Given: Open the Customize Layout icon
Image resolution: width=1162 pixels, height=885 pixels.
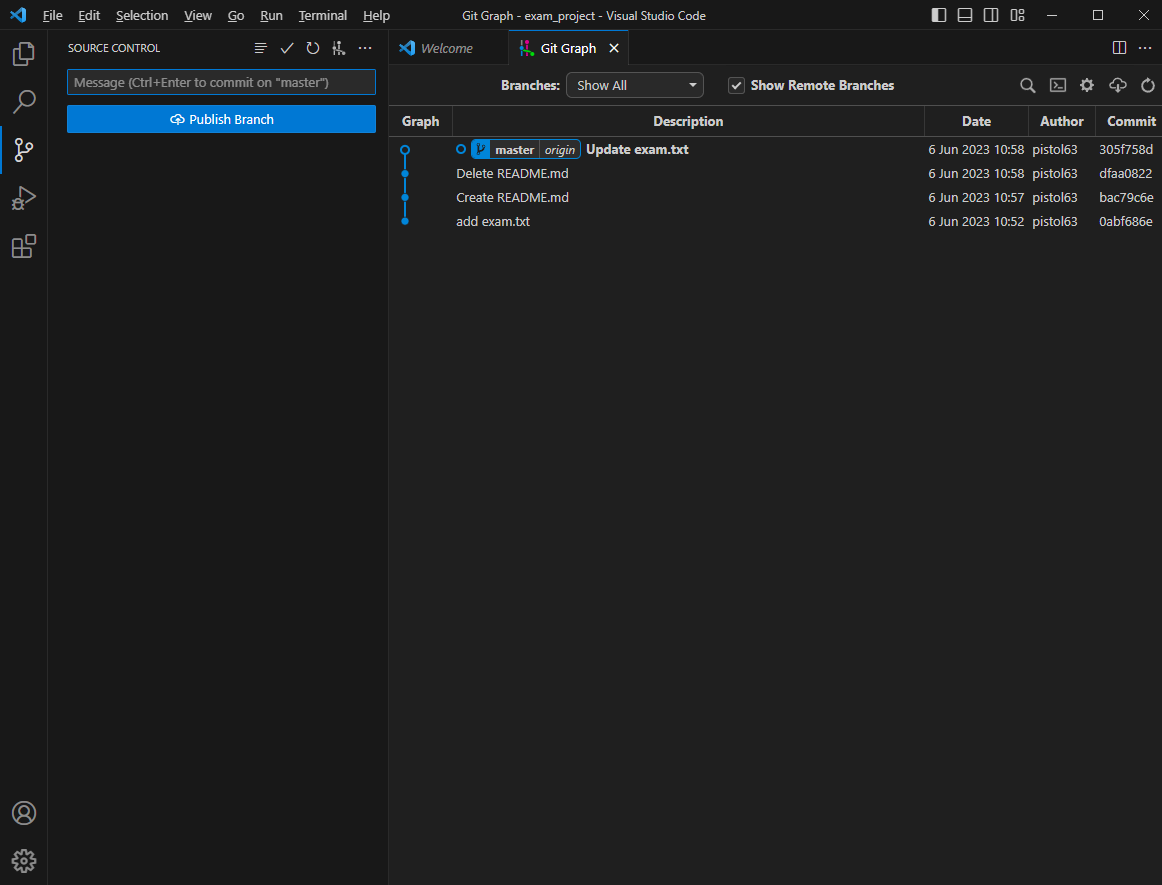Looking at the screenshot, I should click(x=1017, y=16).
